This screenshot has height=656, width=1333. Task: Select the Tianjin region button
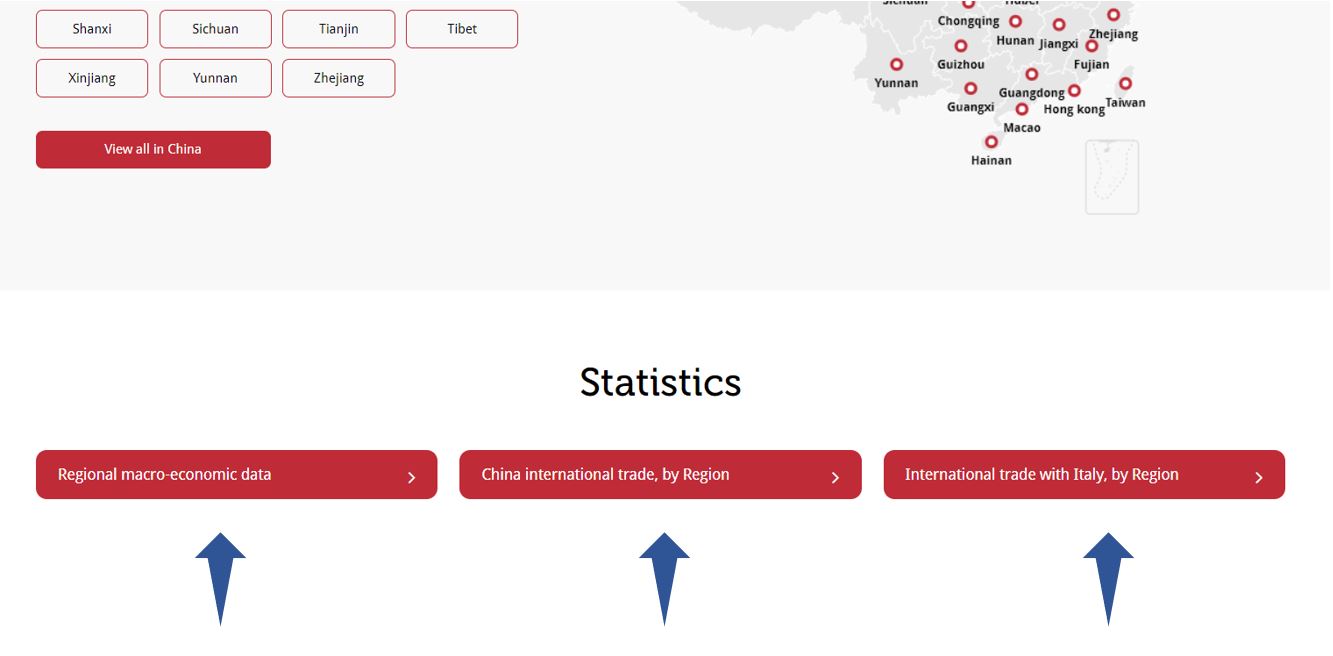pos(338,29)
